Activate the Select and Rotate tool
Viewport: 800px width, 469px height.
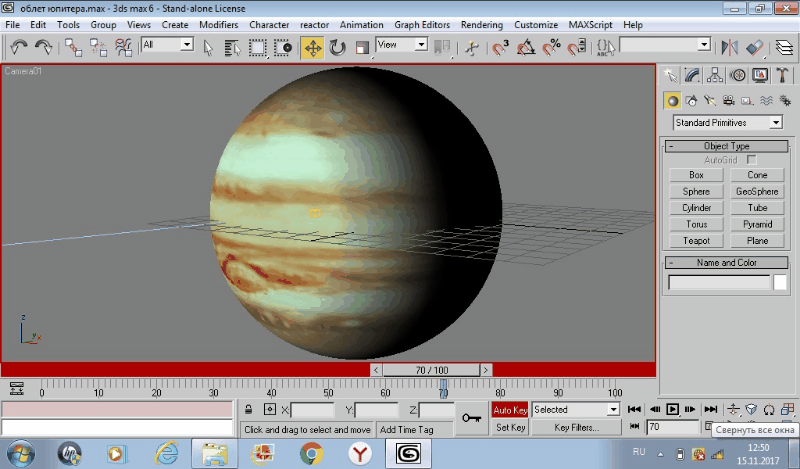tap(337, 46)
